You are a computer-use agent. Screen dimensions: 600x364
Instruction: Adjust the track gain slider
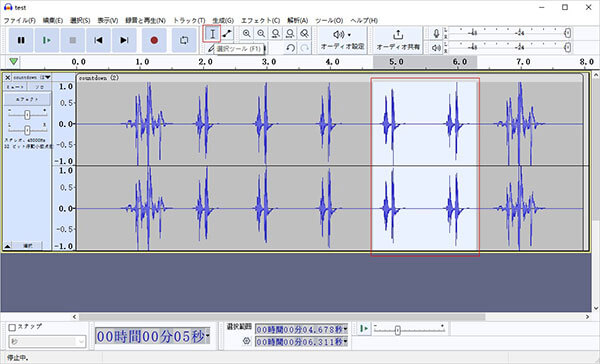click(27, 114)
